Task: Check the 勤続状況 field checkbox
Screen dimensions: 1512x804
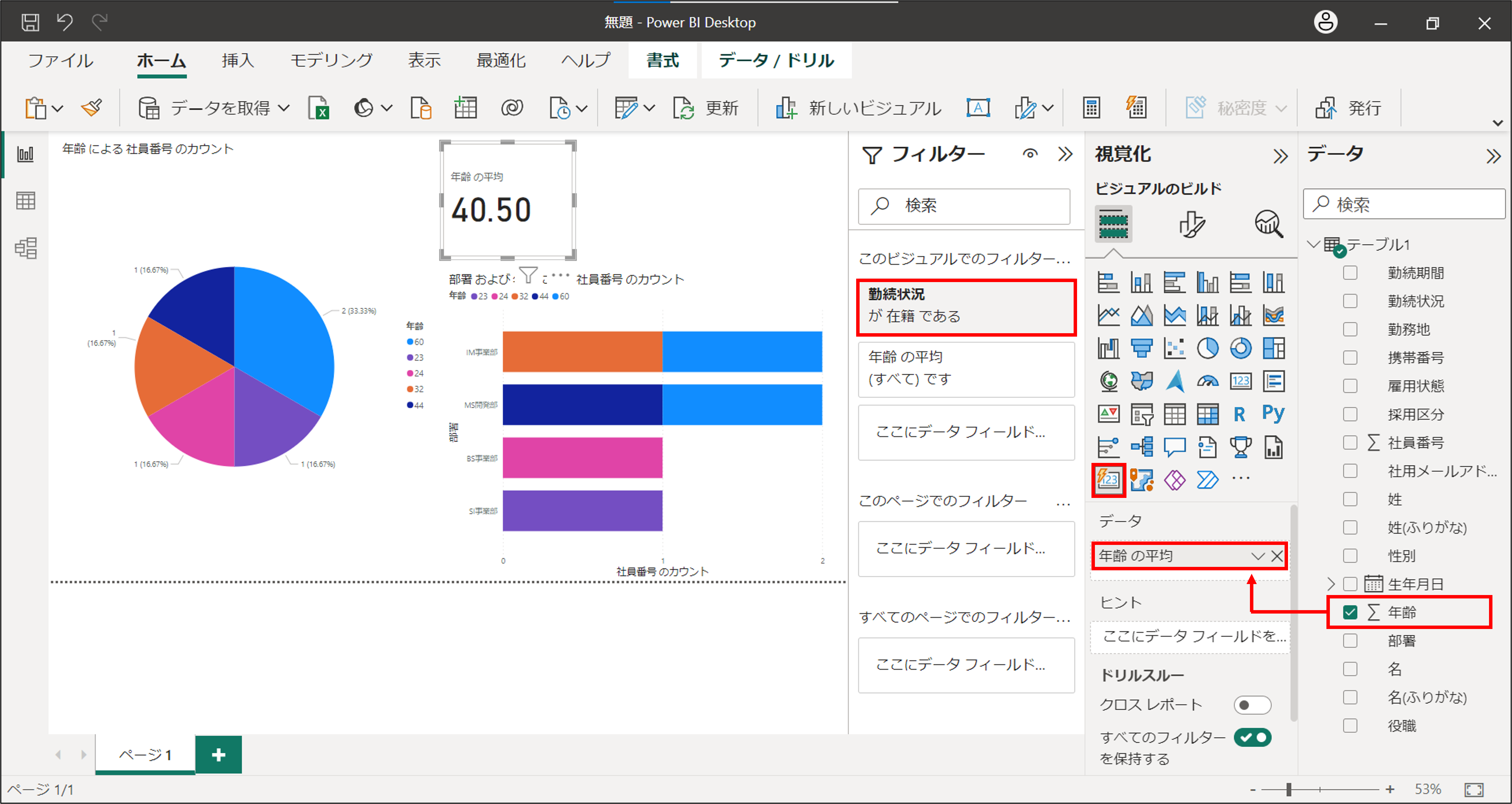Action: coord(1350,301)
